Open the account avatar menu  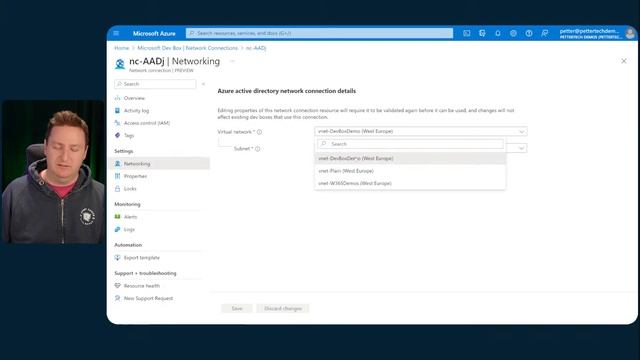pyautogui.click(x=630, y=33)
